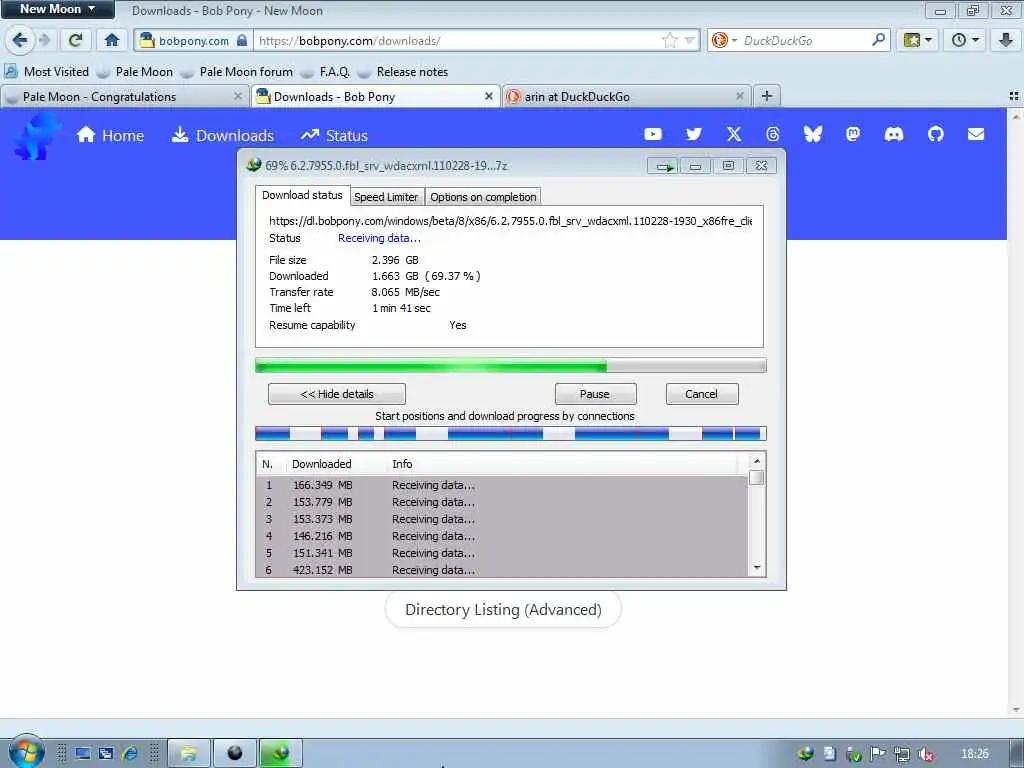
Task: Open the Threads icon link
Action: click(773, 134)
